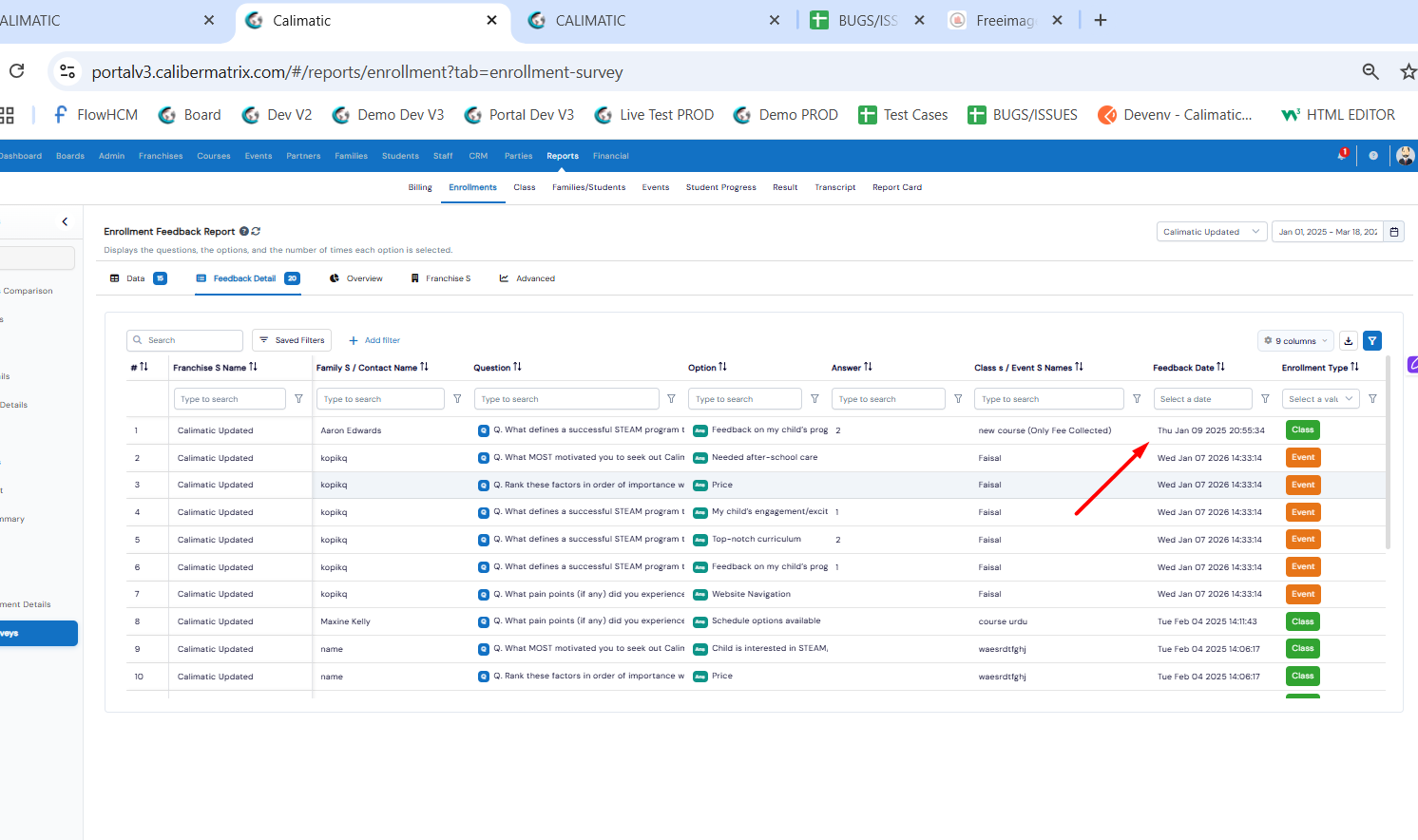Open the Student Progress report tab

point(720,187)
